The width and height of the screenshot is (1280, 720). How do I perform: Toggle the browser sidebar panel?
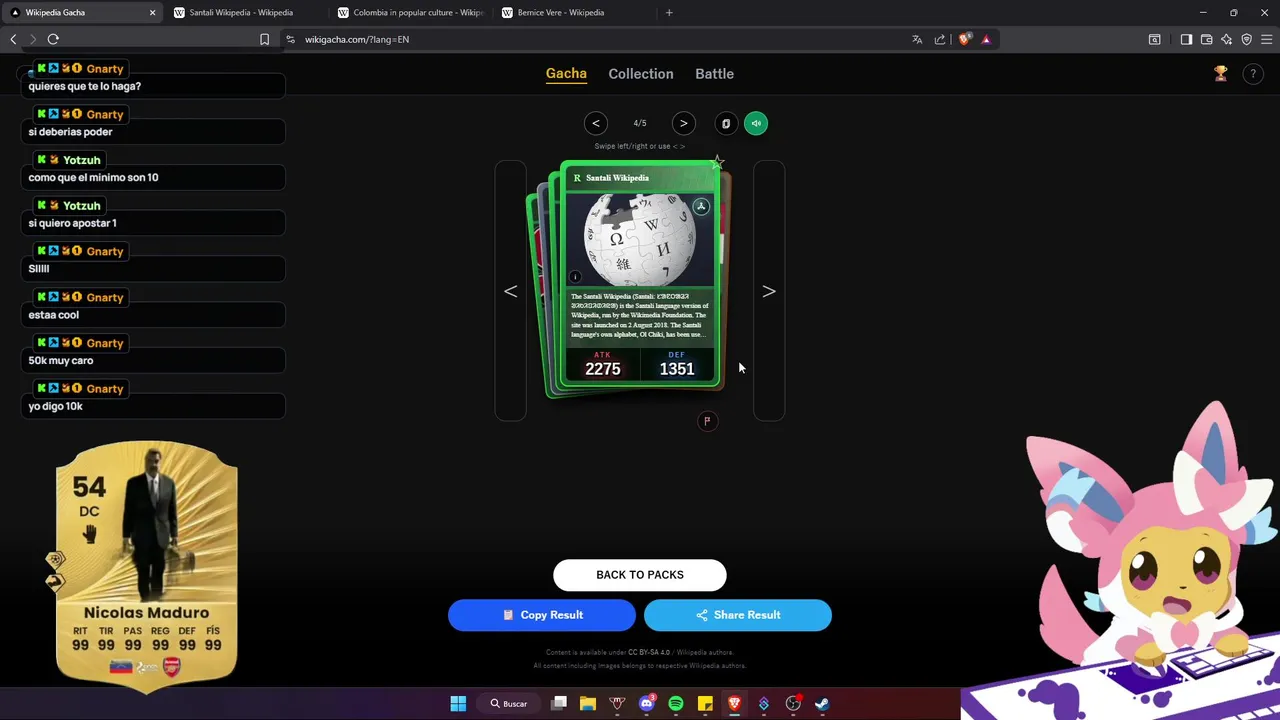click(1186, 39)
